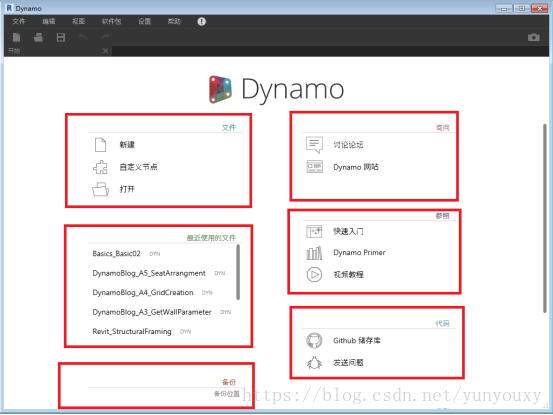
Task: Open the 文件 menu
Action: click(x=19, y=22)
